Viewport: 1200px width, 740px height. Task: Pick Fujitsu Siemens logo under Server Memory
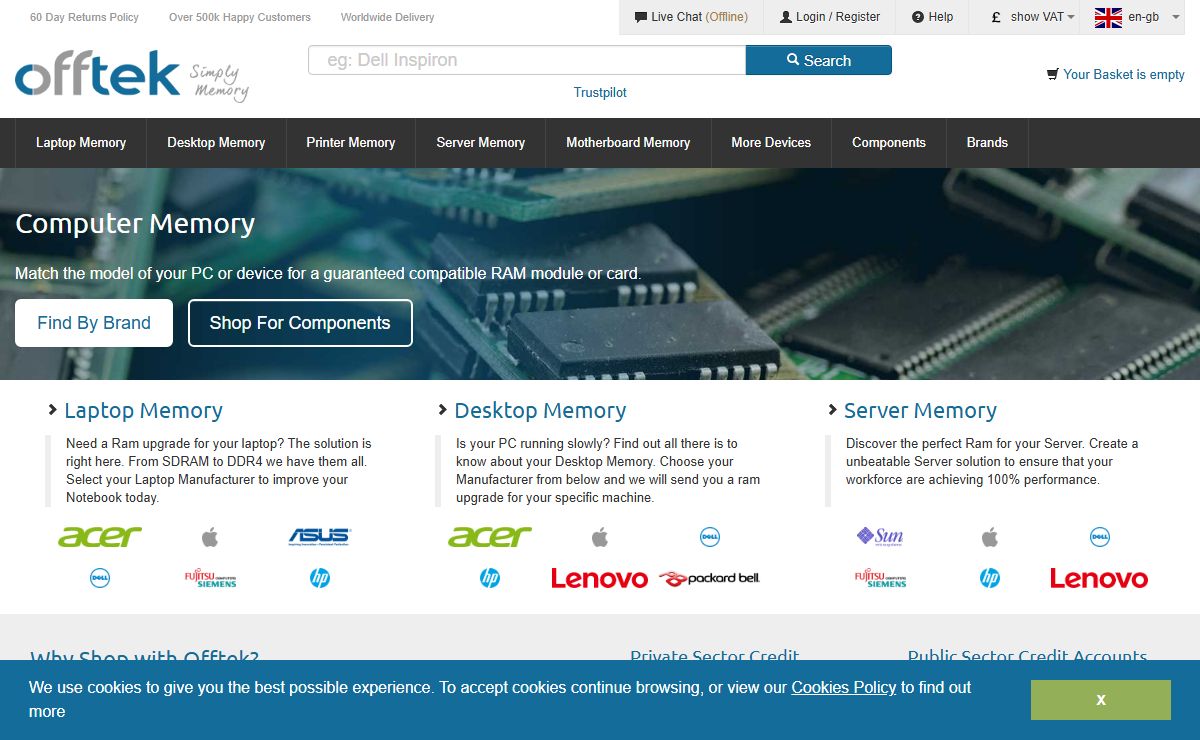click(x=880, y=578)
